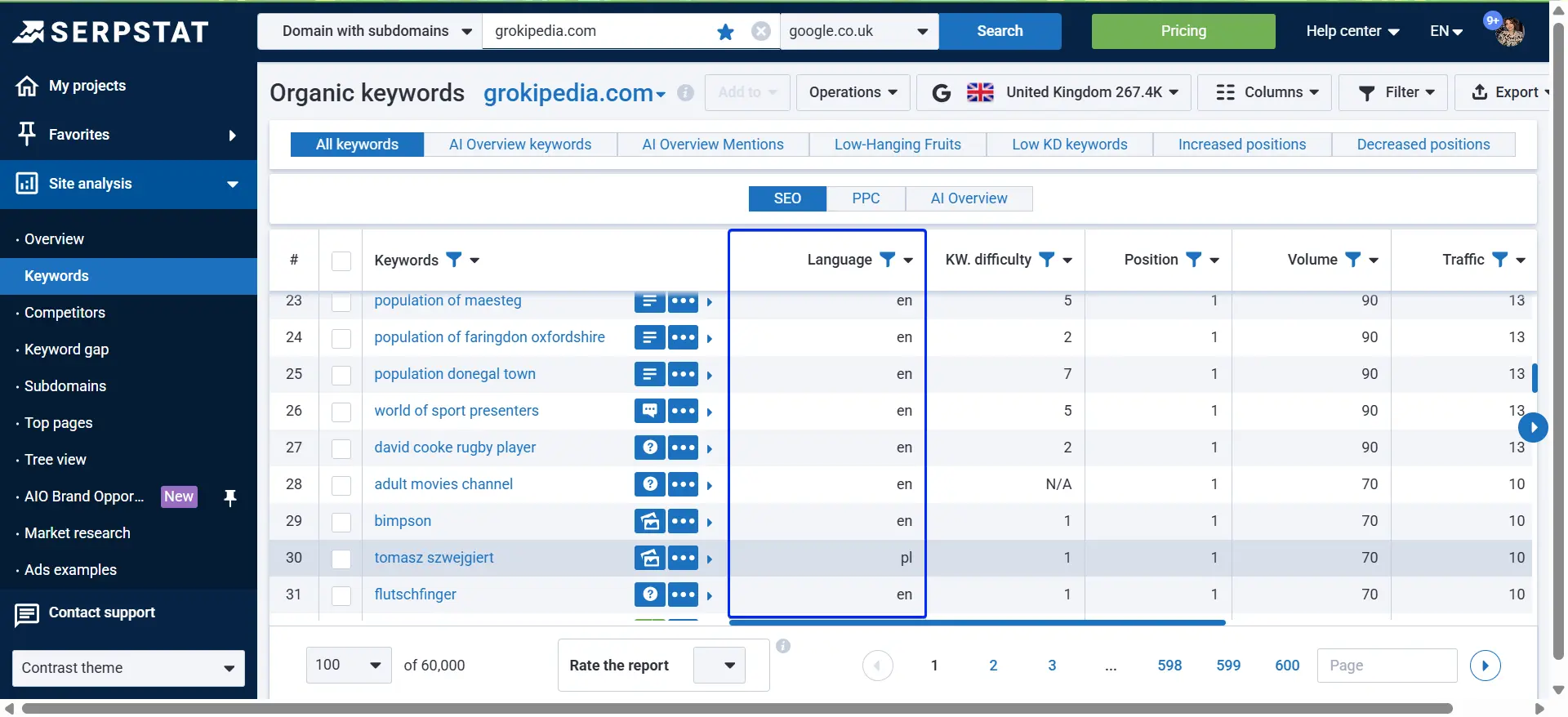
Task: Go to page 2 in pagination
Action: 993,666
